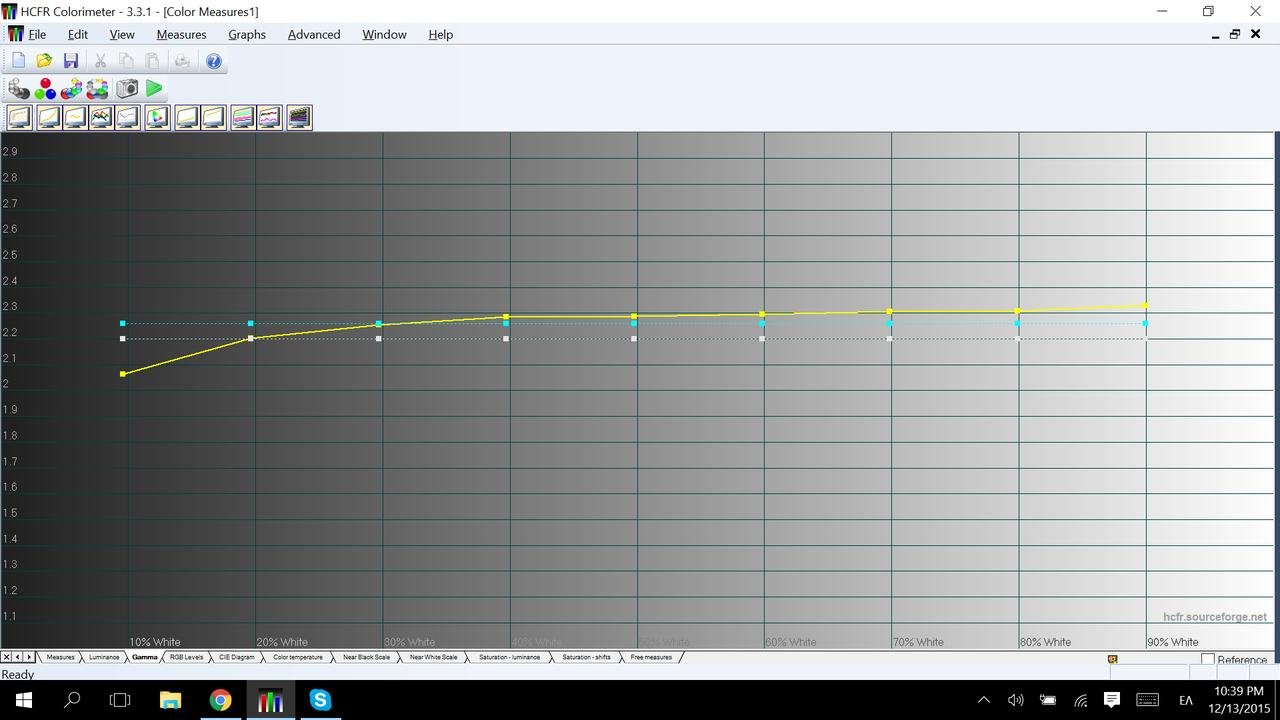Close the current tab with the X button

[6, 657]
